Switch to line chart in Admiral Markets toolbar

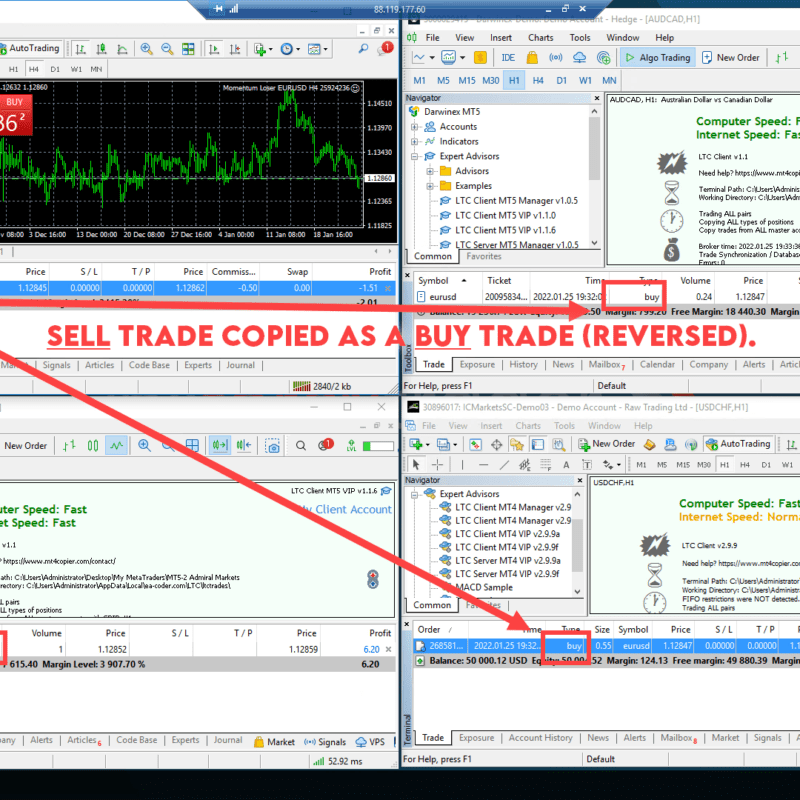(116, 446)
